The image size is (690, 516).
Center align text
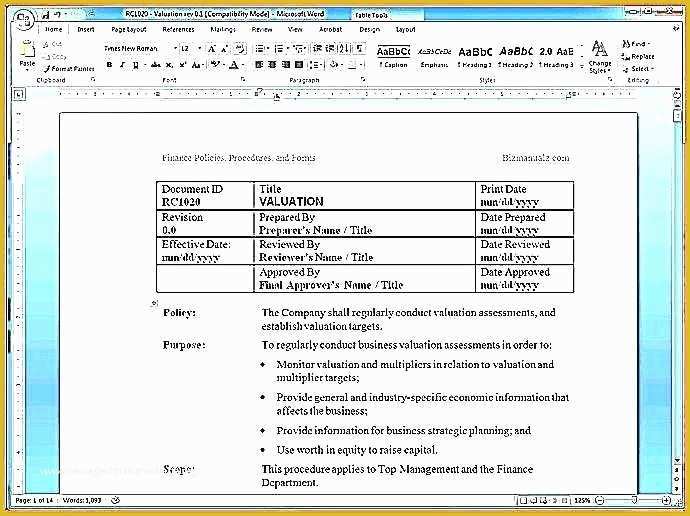pos(272,65)
